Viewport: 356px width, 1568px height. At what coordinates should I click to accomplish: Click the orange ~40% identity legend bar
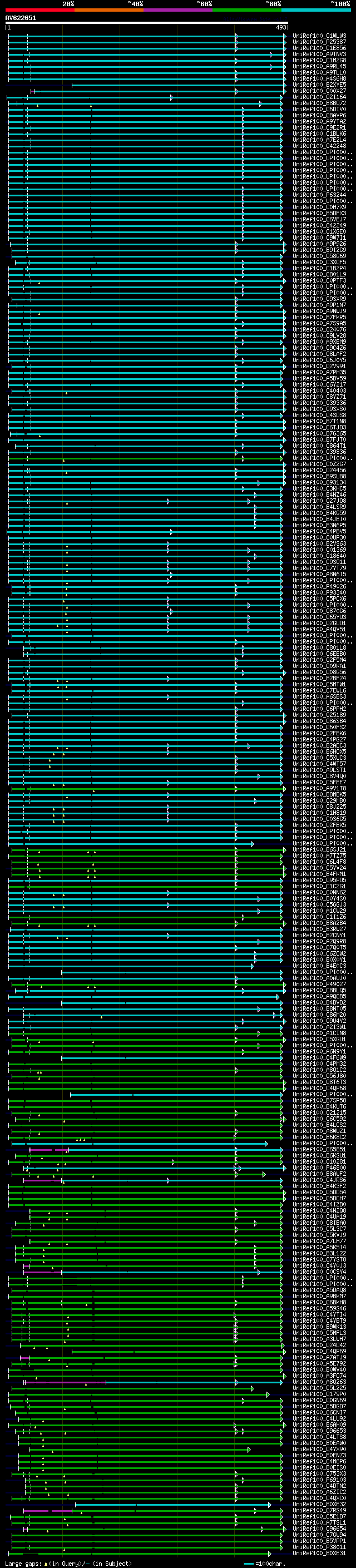(x=109, y=10)
